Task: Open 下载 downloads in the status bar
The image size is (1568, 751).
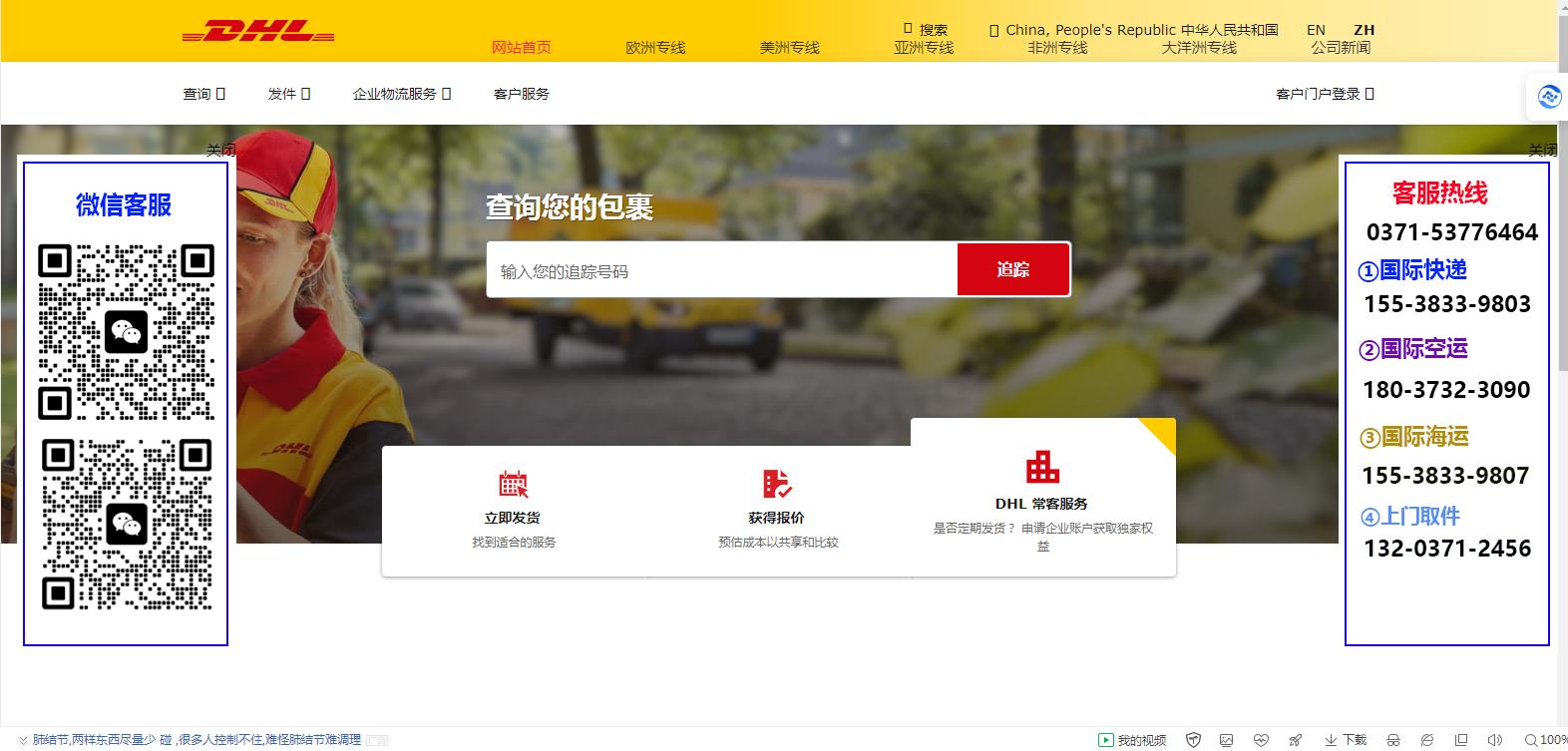Action: coord(1345,740)
